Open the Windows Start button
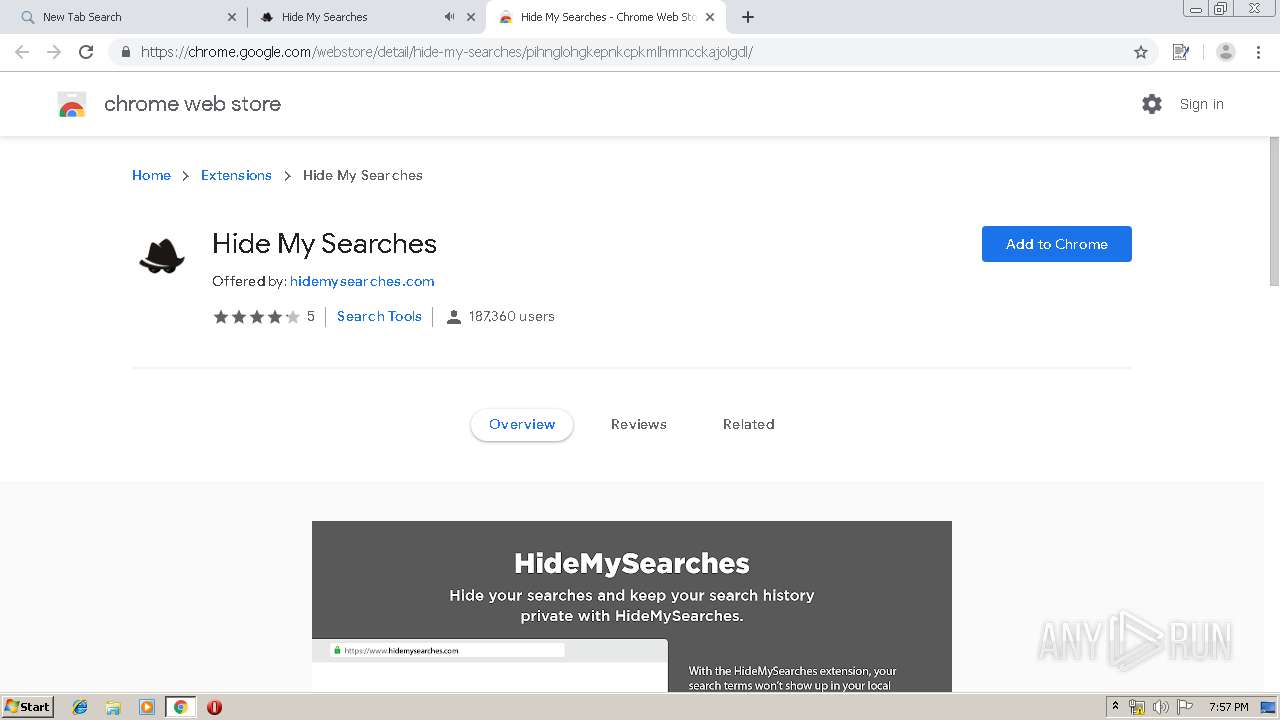This screenshot has height=720, width=1280. click(x=28, y=707)
